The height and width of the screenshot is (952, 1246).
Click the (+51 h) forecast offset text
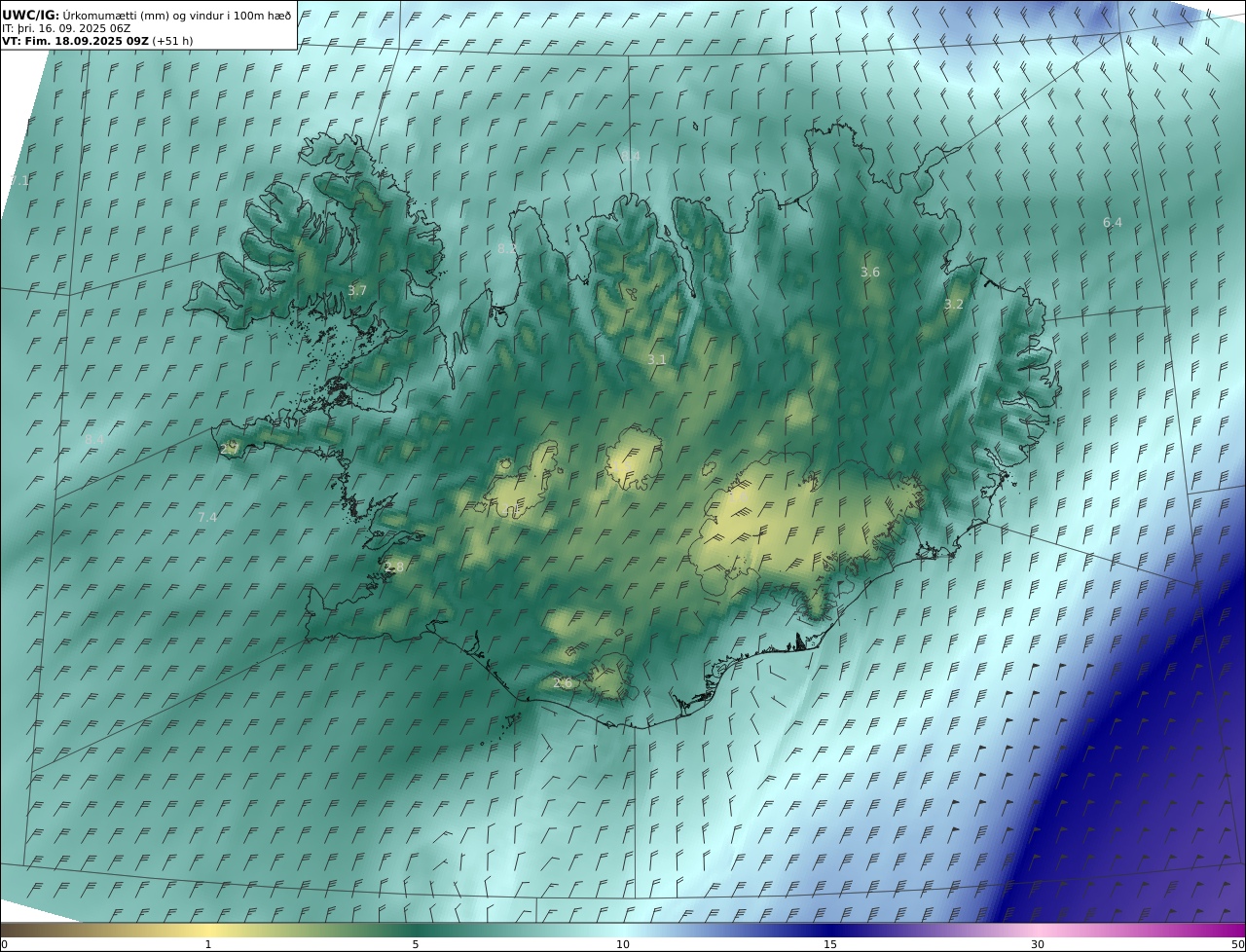click(x=172, y=42)
